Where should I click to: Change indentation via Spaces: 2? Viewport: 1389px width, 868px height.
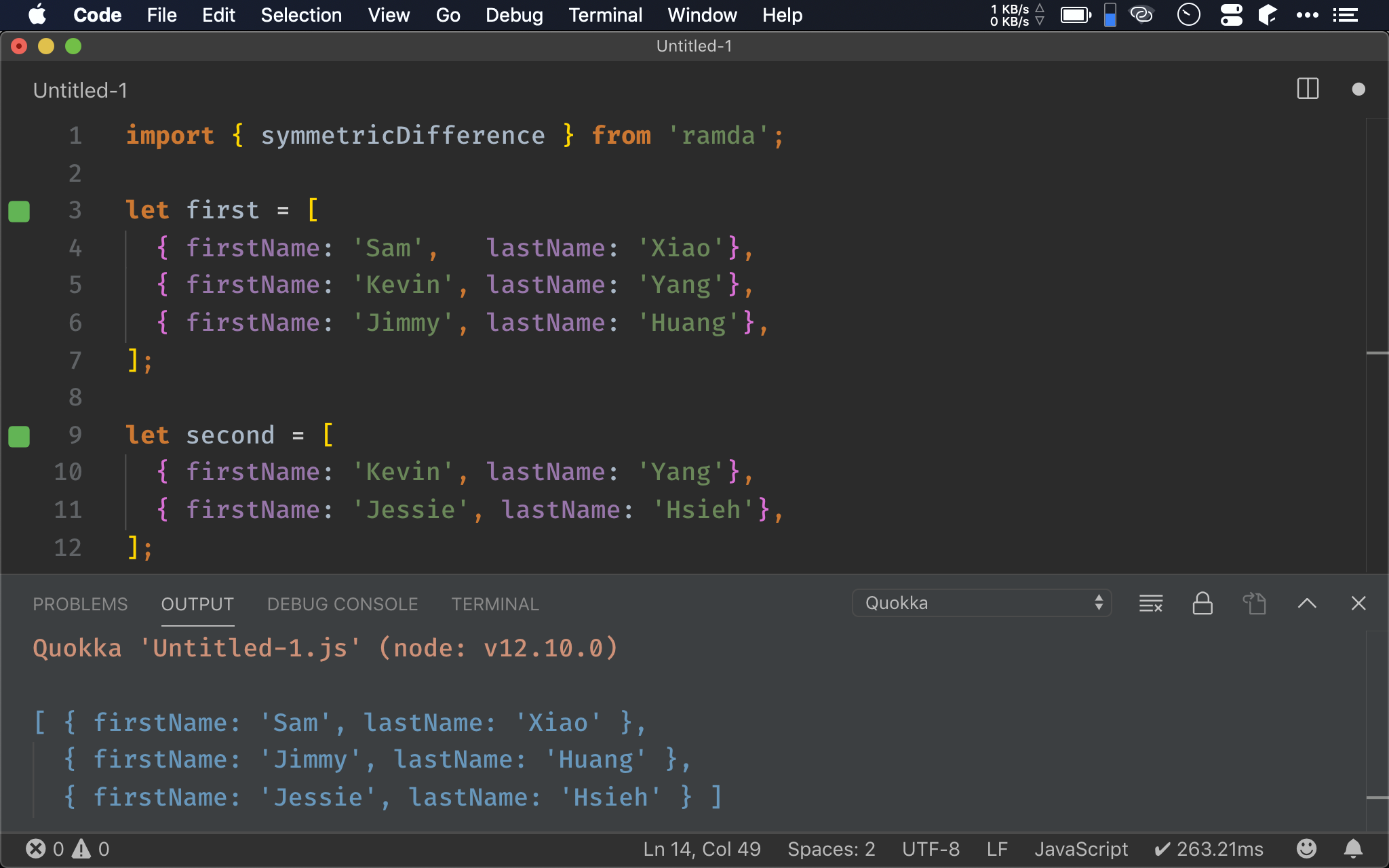(x=831, y=849)
